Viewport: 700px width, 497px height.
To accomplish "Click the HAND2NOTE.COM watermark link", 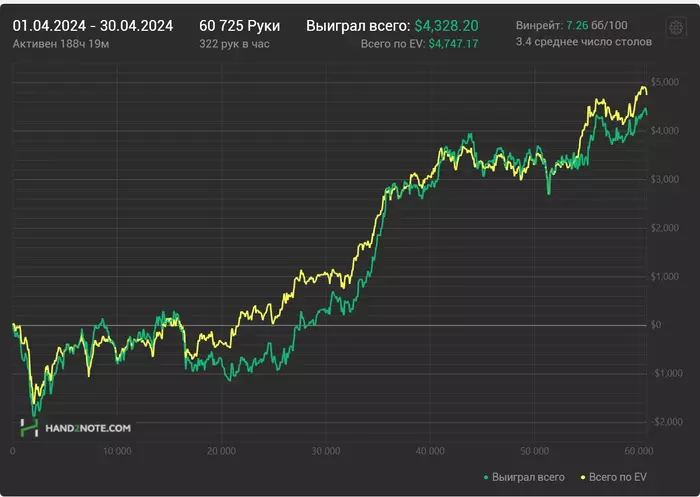I will click(88, 428).
